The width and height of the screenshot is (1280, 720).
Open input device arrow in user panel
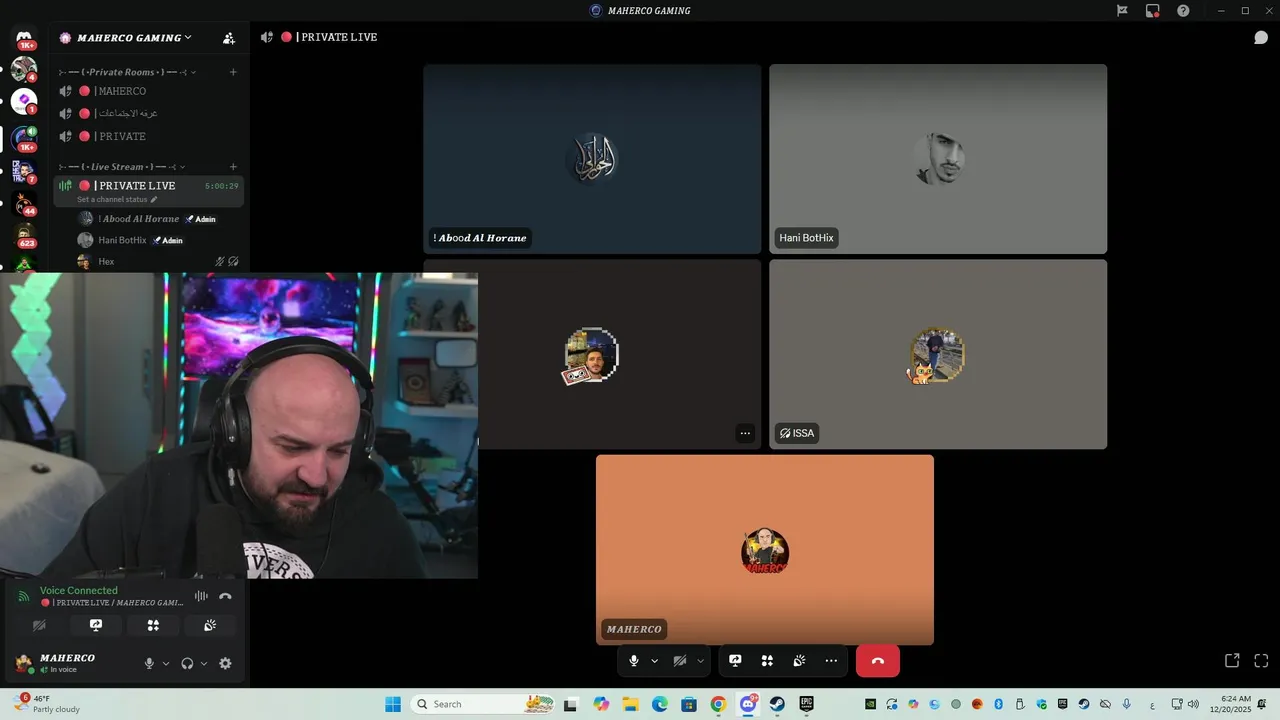click(166, 663)
